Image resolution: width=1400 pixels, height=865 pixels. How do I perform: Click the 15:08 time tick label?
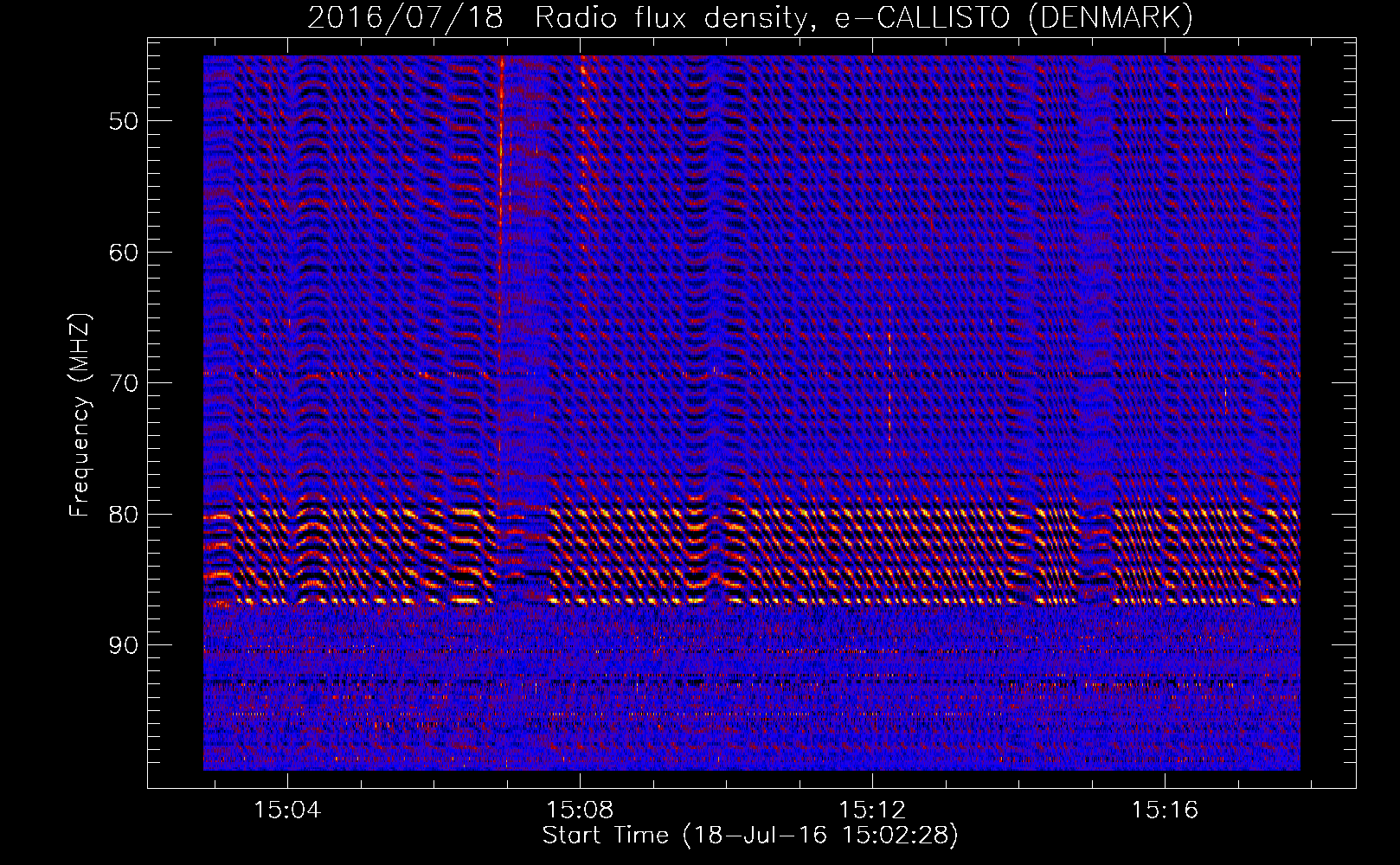pos(580,810)
